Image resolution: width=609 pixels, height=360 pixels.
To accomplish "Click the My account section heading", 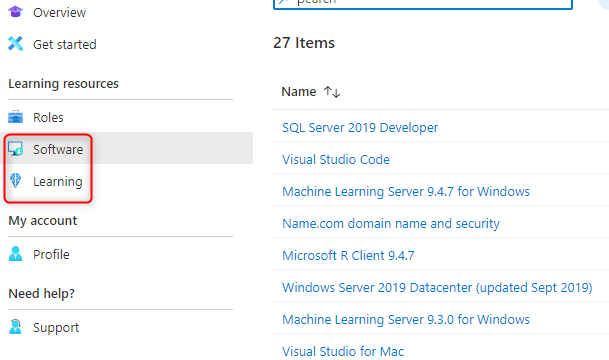I will (43, 221).
